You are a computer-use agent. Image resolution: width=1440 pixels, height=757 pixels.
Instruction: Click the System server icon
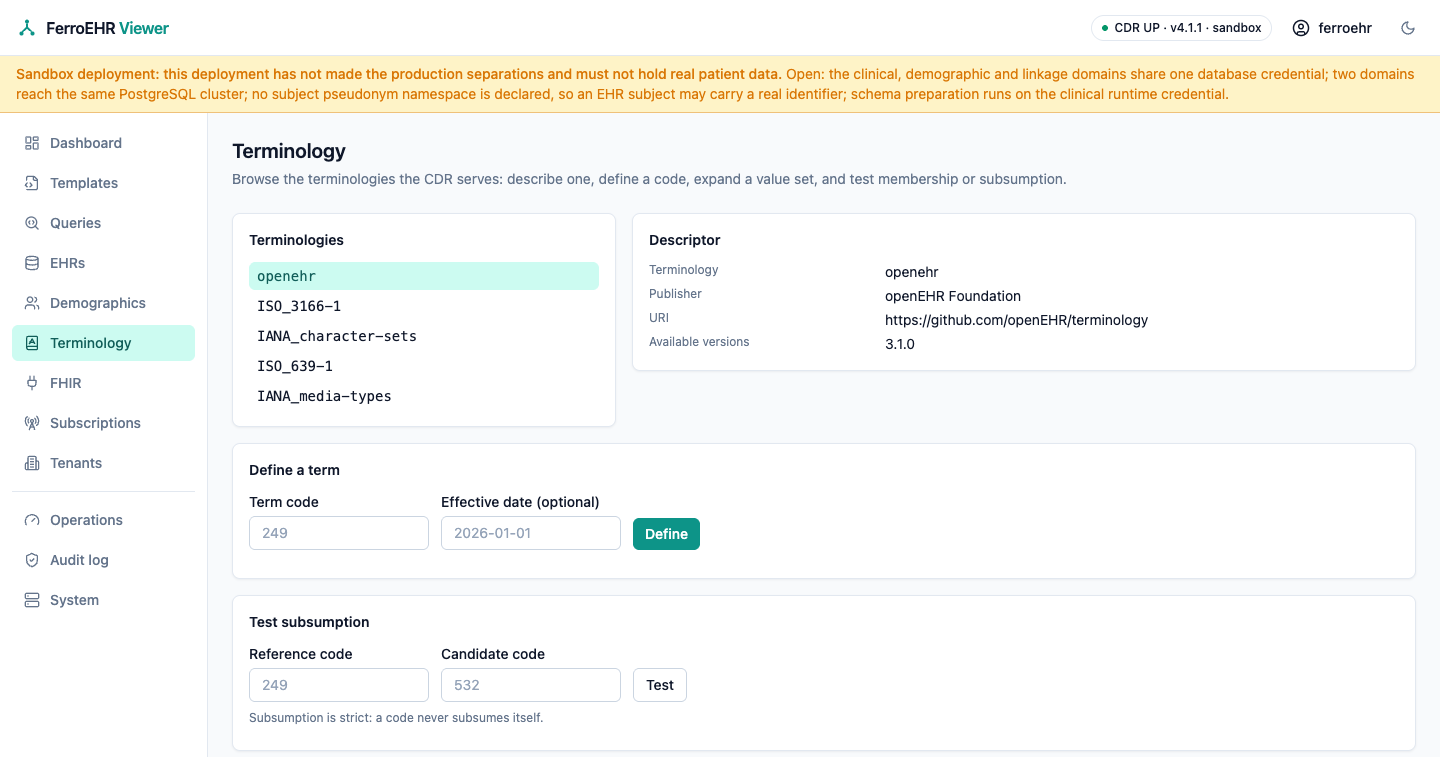tap(32, 600)
